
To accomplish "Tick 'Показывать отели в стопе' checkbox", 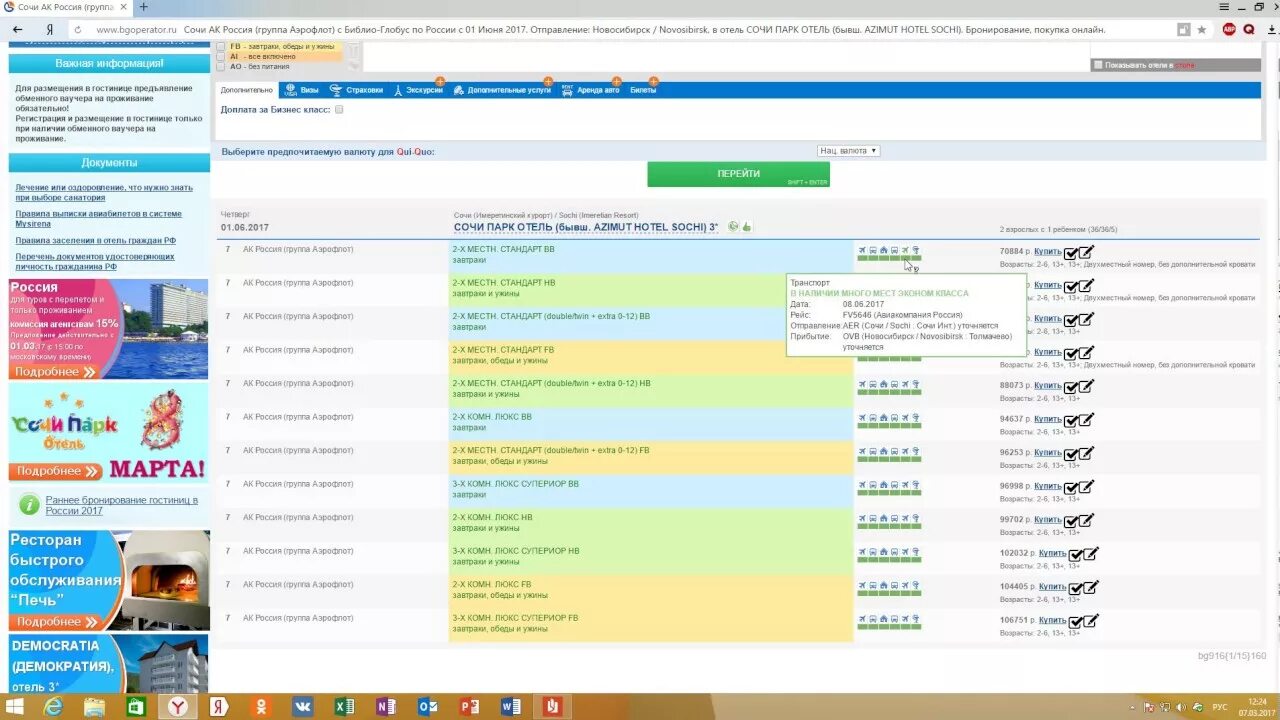I will coord(1098,65).
